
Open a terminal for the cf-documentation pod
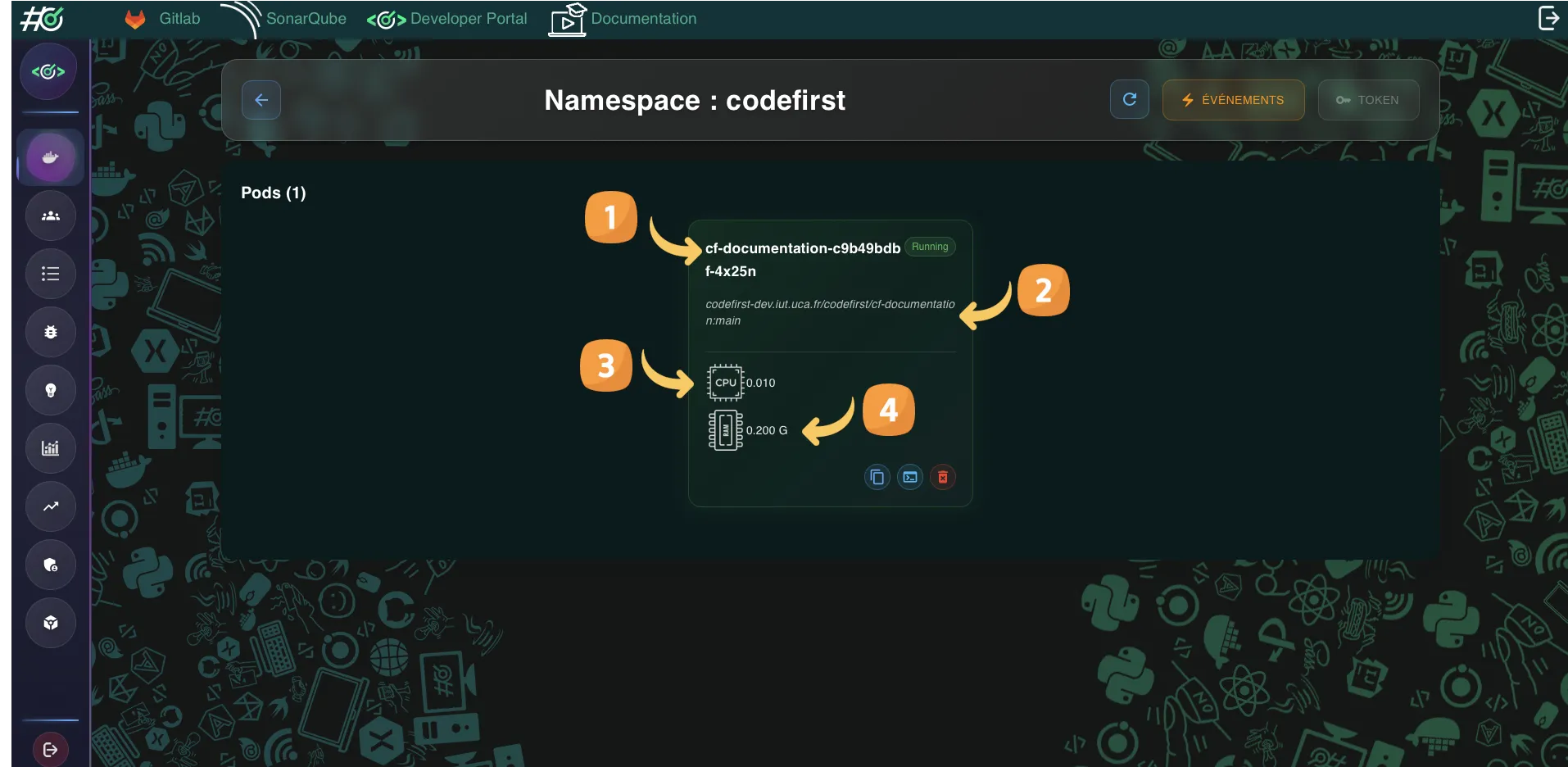909,477
